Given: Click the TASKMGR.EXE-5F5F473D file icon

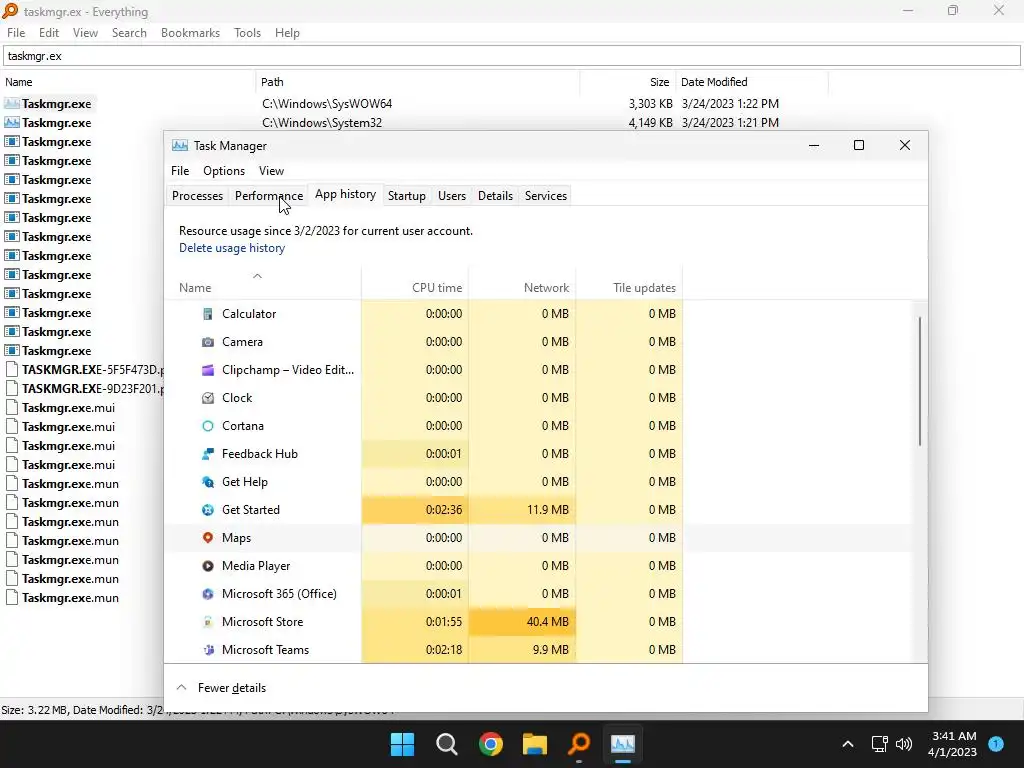Looking at the screenshot, I should [x=12, y=370].
